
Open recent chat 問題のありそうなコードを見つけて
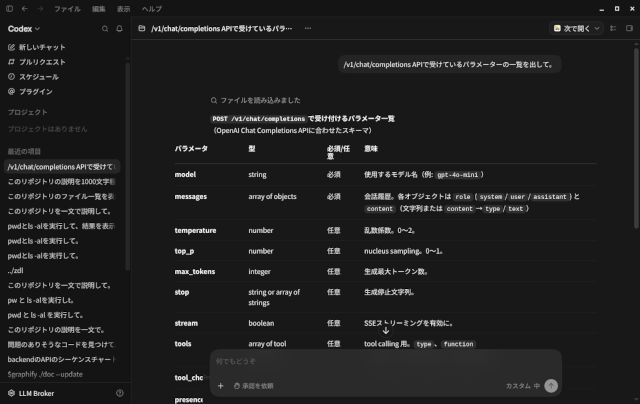(x=62, y=344)
